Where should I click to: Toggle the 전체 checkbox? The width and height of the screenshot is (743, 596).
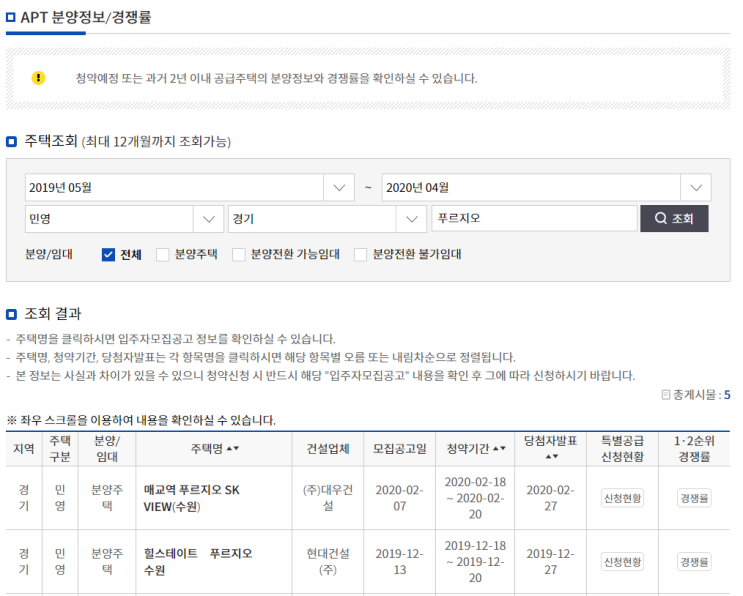[109, 255]
